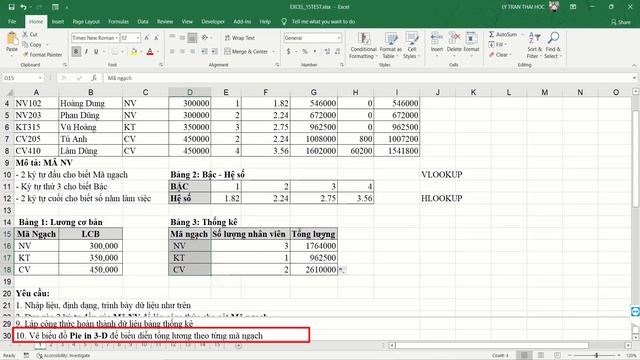
Task: Click the Save icon in the quick access toolbar
Action: [11, 7]
